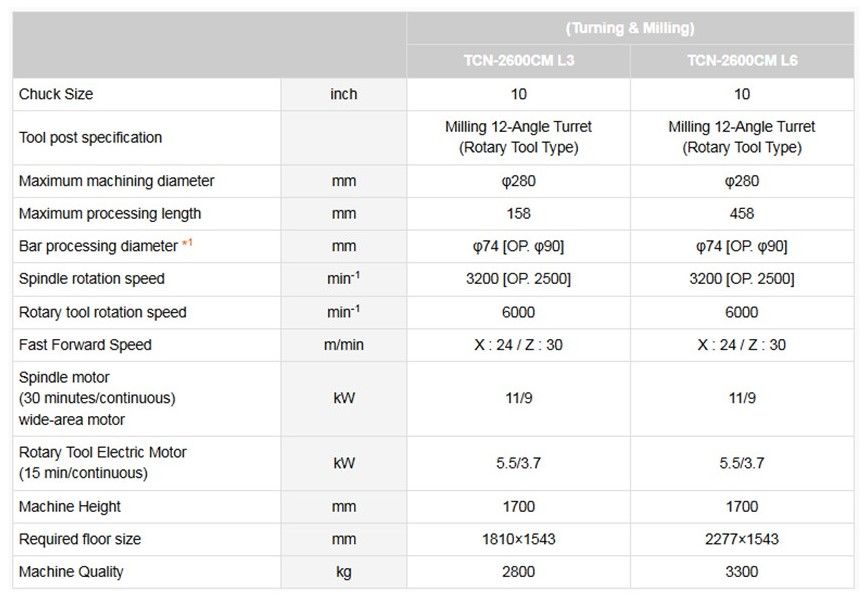Click the orange *1 footnote marker

[x=188, y=244]
